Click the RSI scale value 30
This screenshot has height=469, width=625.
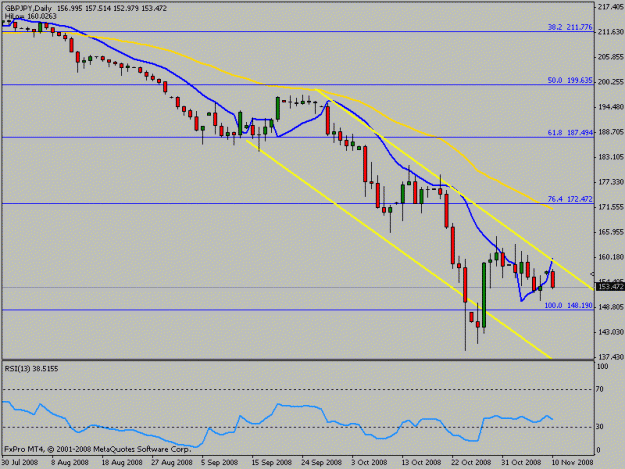[x=600, y=427]
